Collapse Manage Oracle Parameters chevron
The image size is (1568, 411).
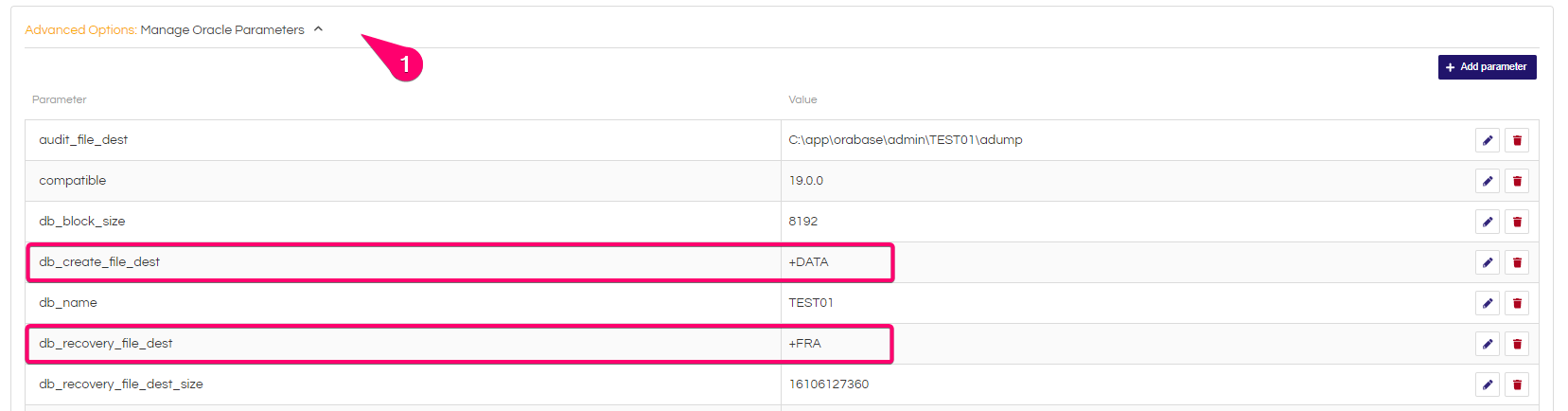pyautogui.click(x=318, y=29)
